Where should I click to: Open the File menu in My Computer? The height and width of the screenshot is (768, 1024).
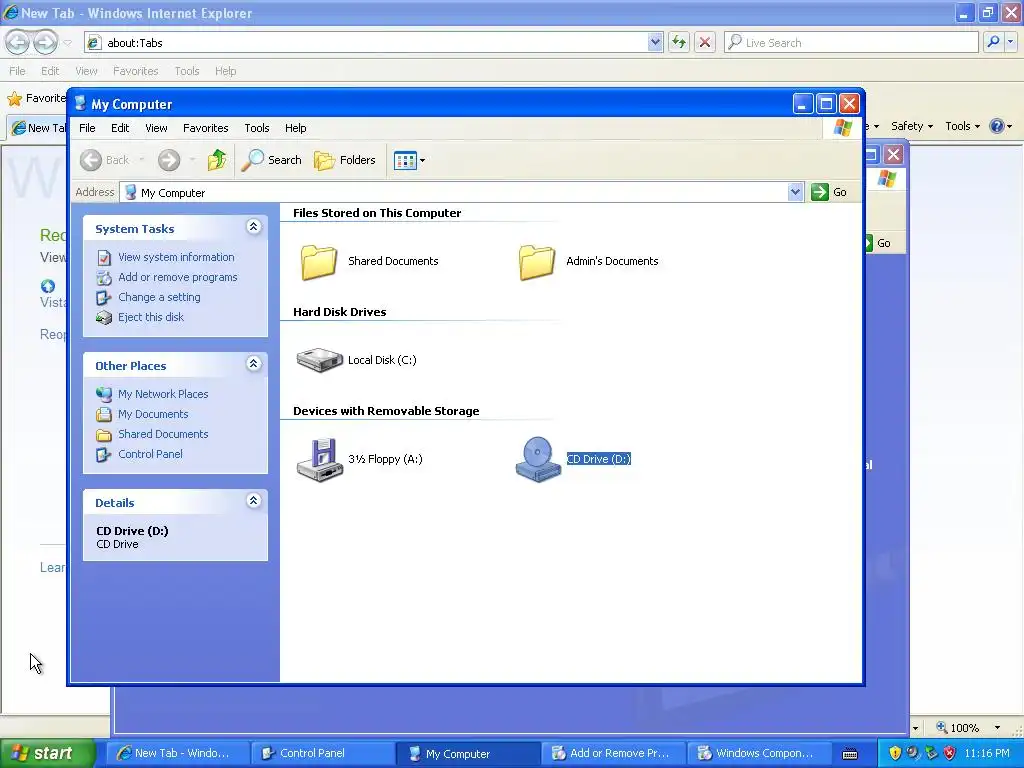[87, 128]
